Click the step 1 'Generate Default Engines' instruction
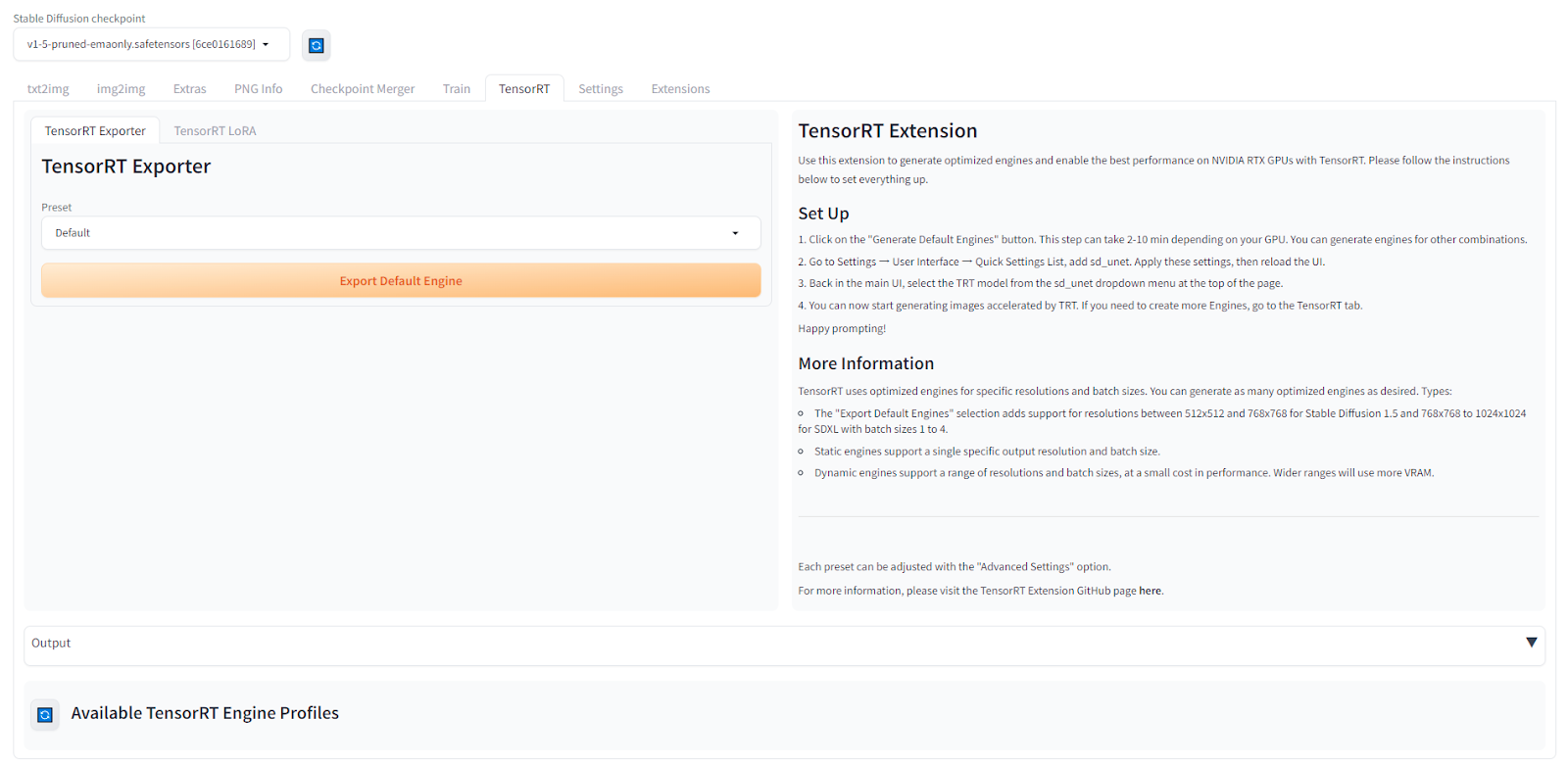 1162,240
